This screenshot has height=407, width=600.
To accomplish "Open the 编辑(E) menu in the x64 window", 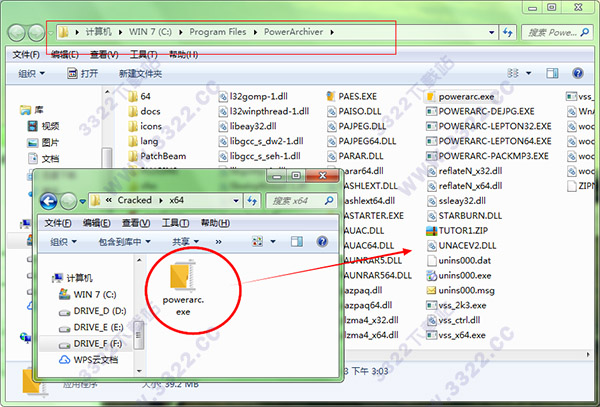I will point(96,223).
